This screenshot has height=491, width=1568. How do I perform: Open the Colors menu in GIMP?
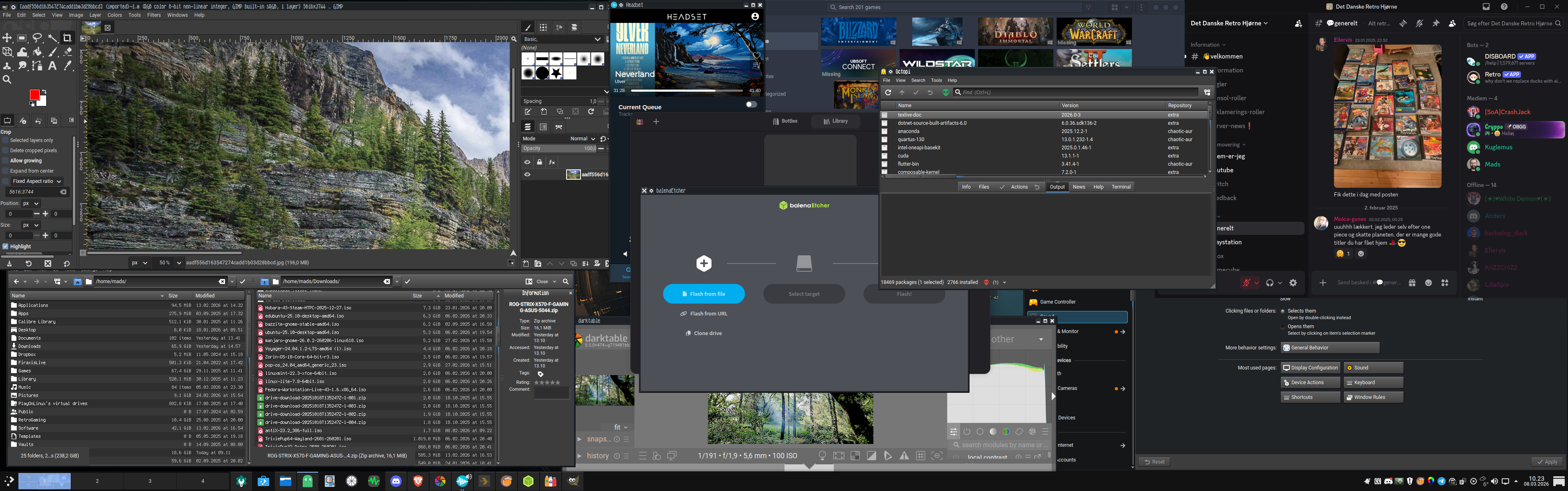tap(115, 15)
